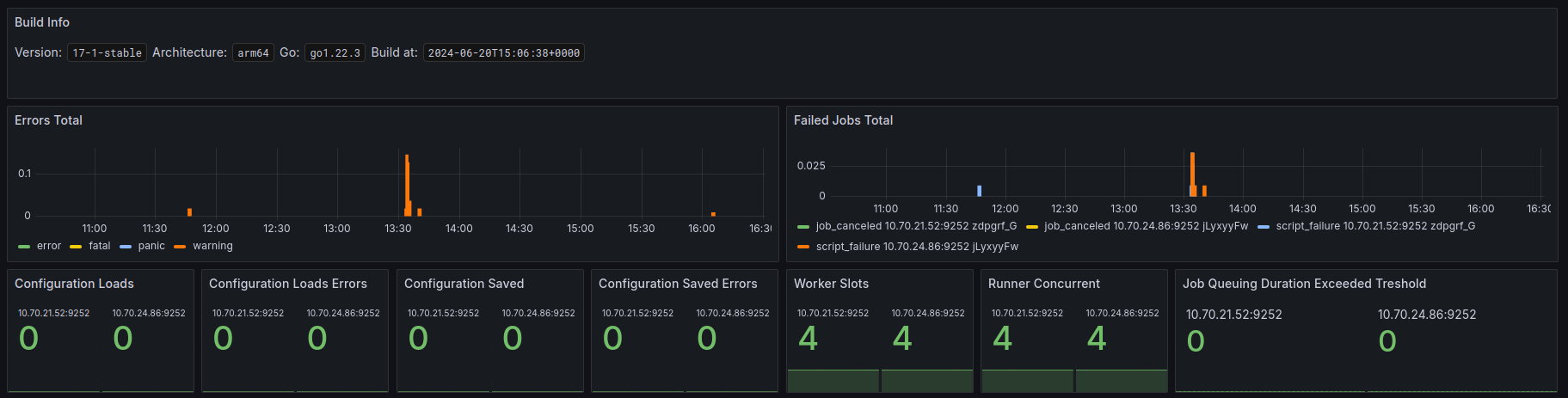
Task: Click the Worker Slots panel title
Action: [x=831, y=284]
